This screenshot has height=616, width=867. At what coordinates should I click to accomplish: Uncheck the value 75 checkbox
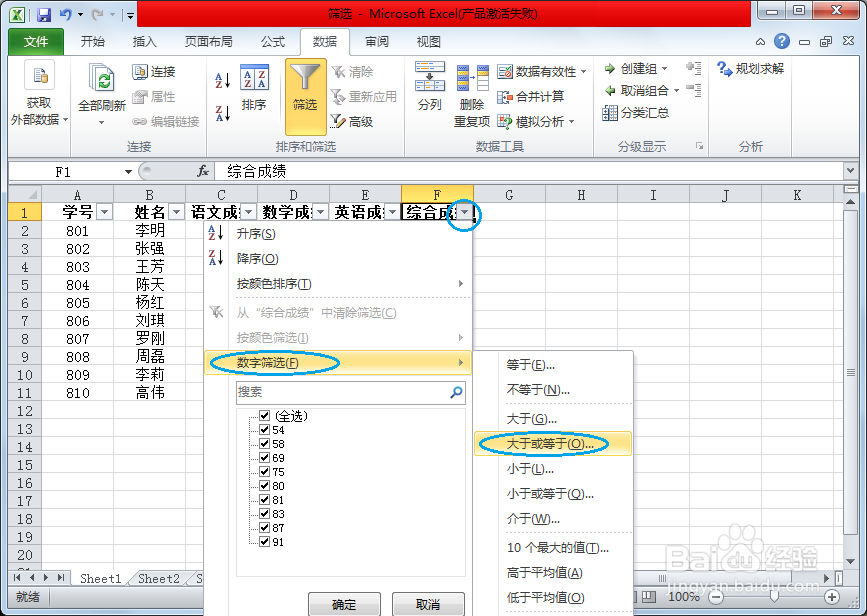pyautogui.click(x=264, y=472)
